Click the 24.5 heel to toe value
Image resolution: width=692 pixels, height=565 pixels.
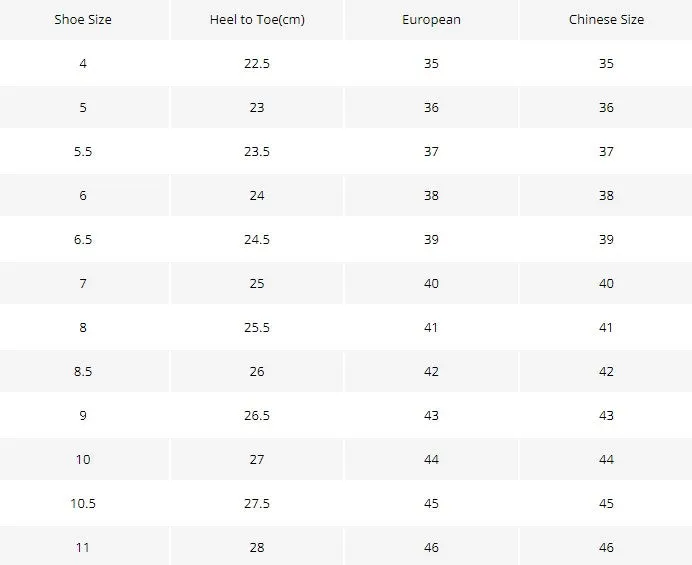tap(257, 239)
